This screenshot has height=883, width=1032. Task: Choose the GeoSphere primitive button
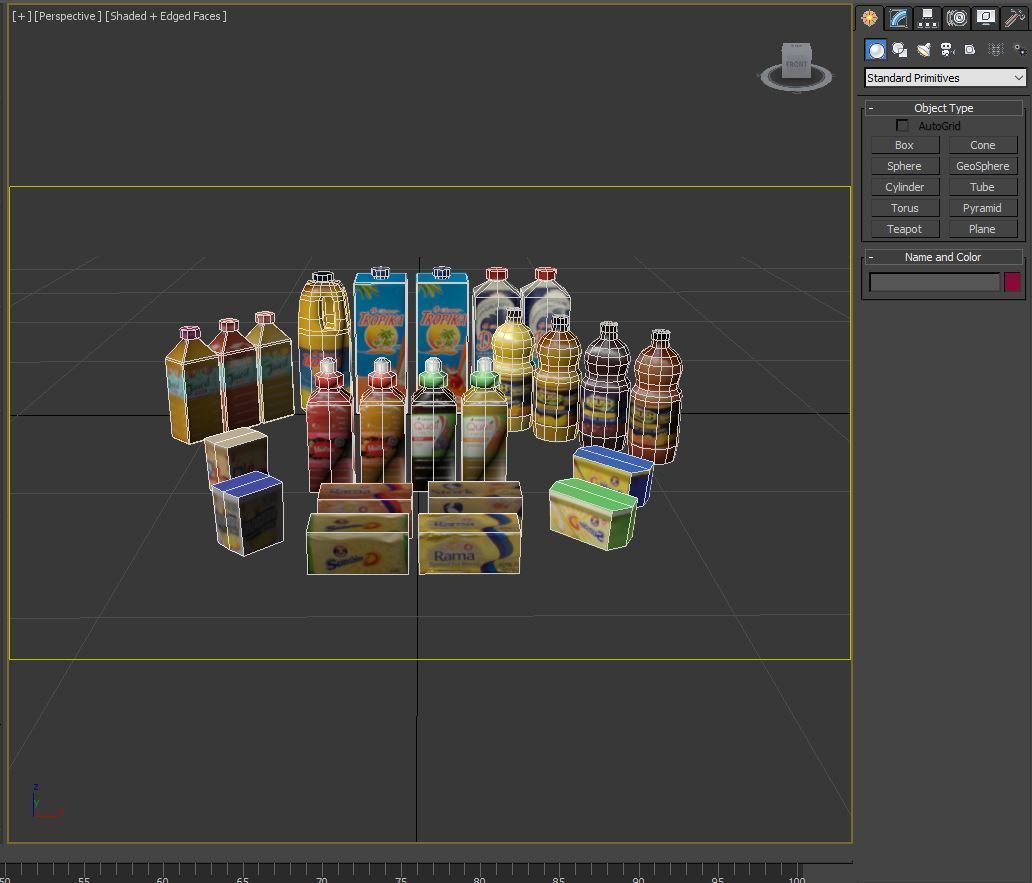point(983,166)
